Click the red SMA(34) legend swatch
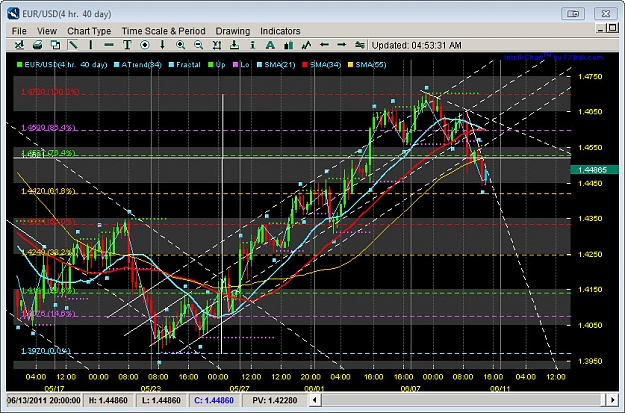Screen dimensions: 625x413 (305, 65)
